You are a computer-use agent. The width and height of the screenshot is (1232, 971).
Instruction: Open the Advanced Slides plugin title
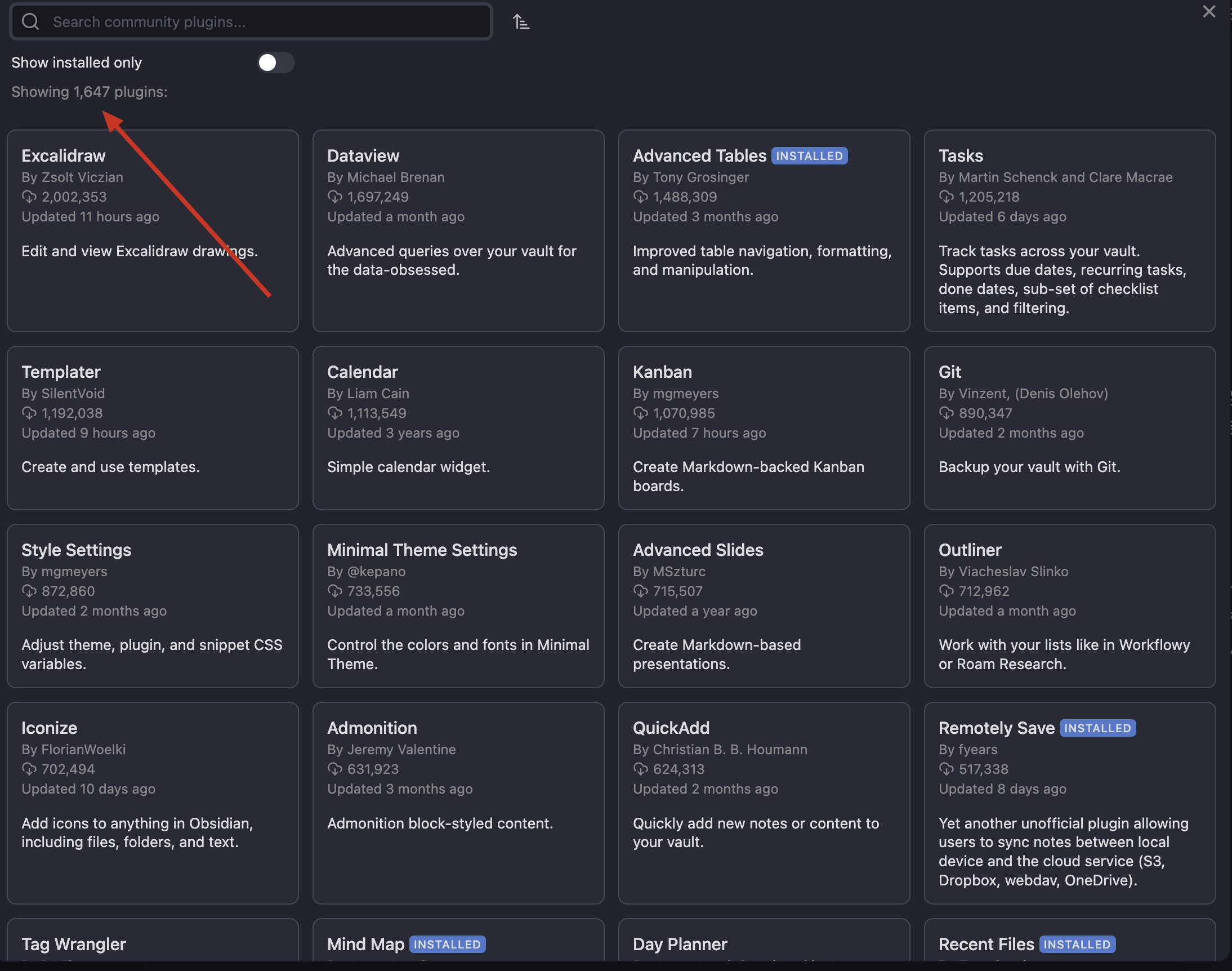tap(698, 550)
